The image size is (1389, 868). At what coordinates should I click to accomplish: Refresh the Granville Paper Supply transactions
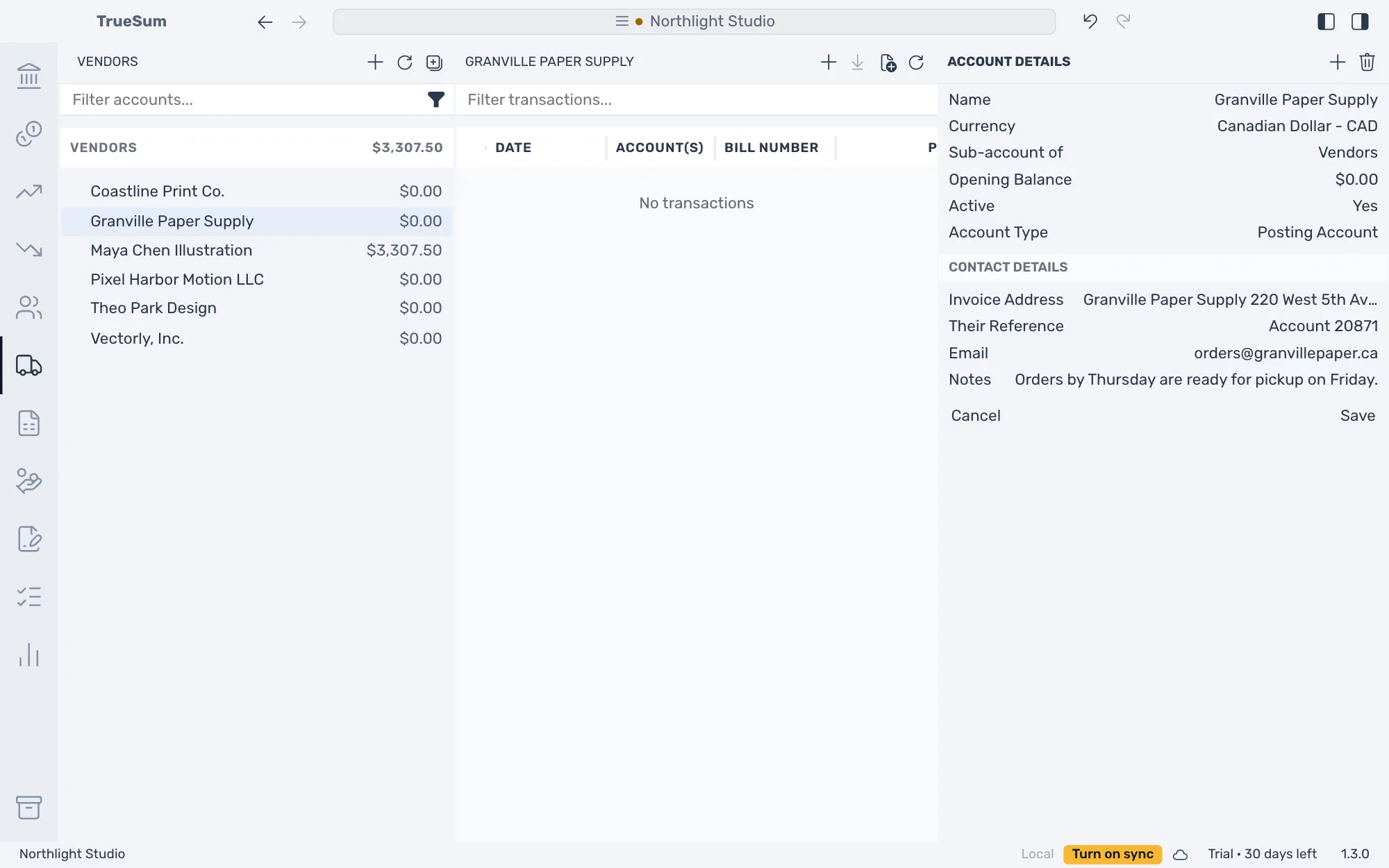pos(917,62)
